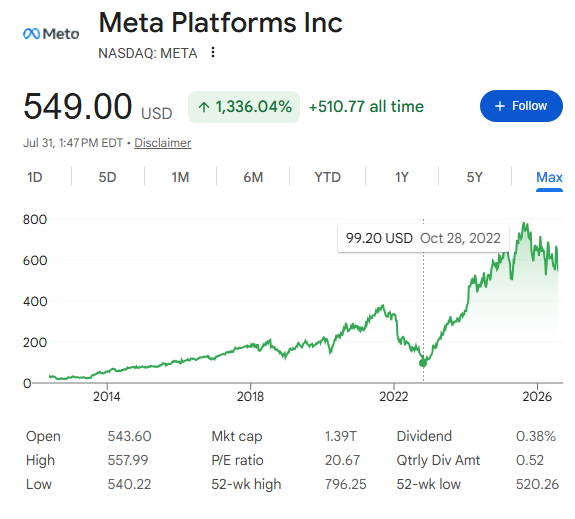The height and width of the screenshot is (519, 575).
Task: Select the Max time range tab
Action: click(x=549, y=178)
